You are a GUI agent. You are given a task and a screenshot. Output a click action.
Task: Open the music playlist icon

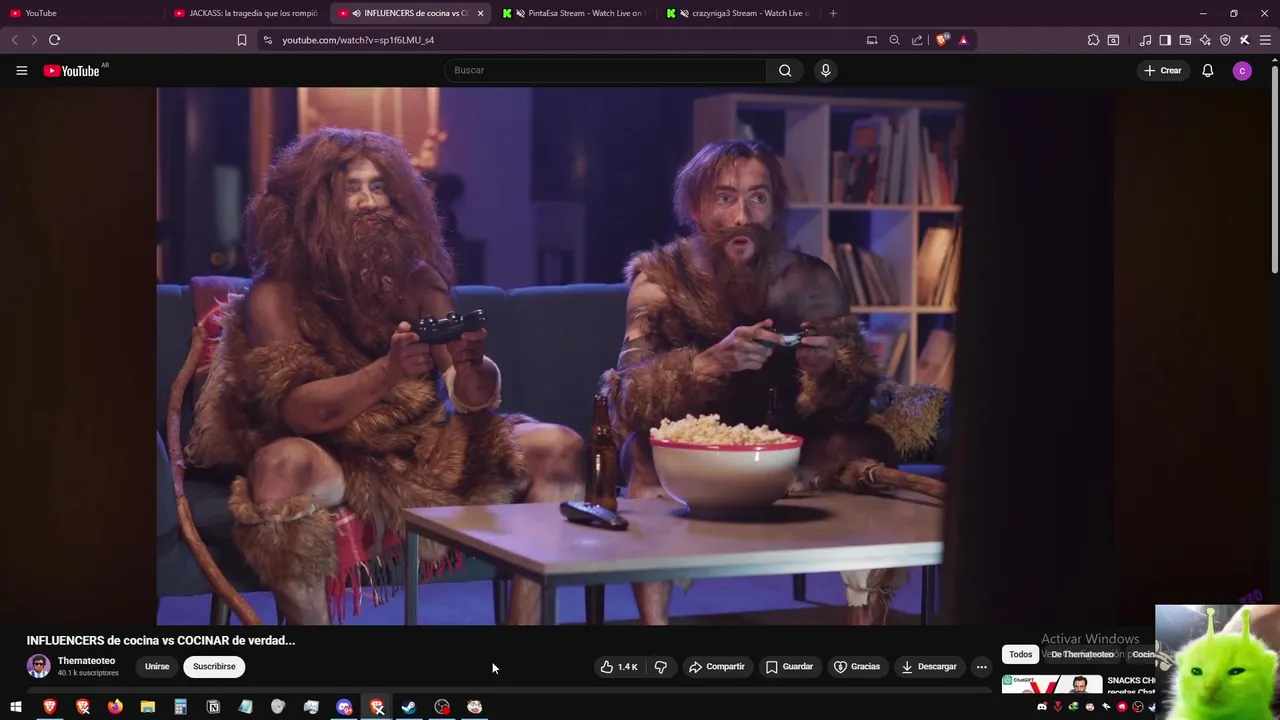coord(1145,40)
